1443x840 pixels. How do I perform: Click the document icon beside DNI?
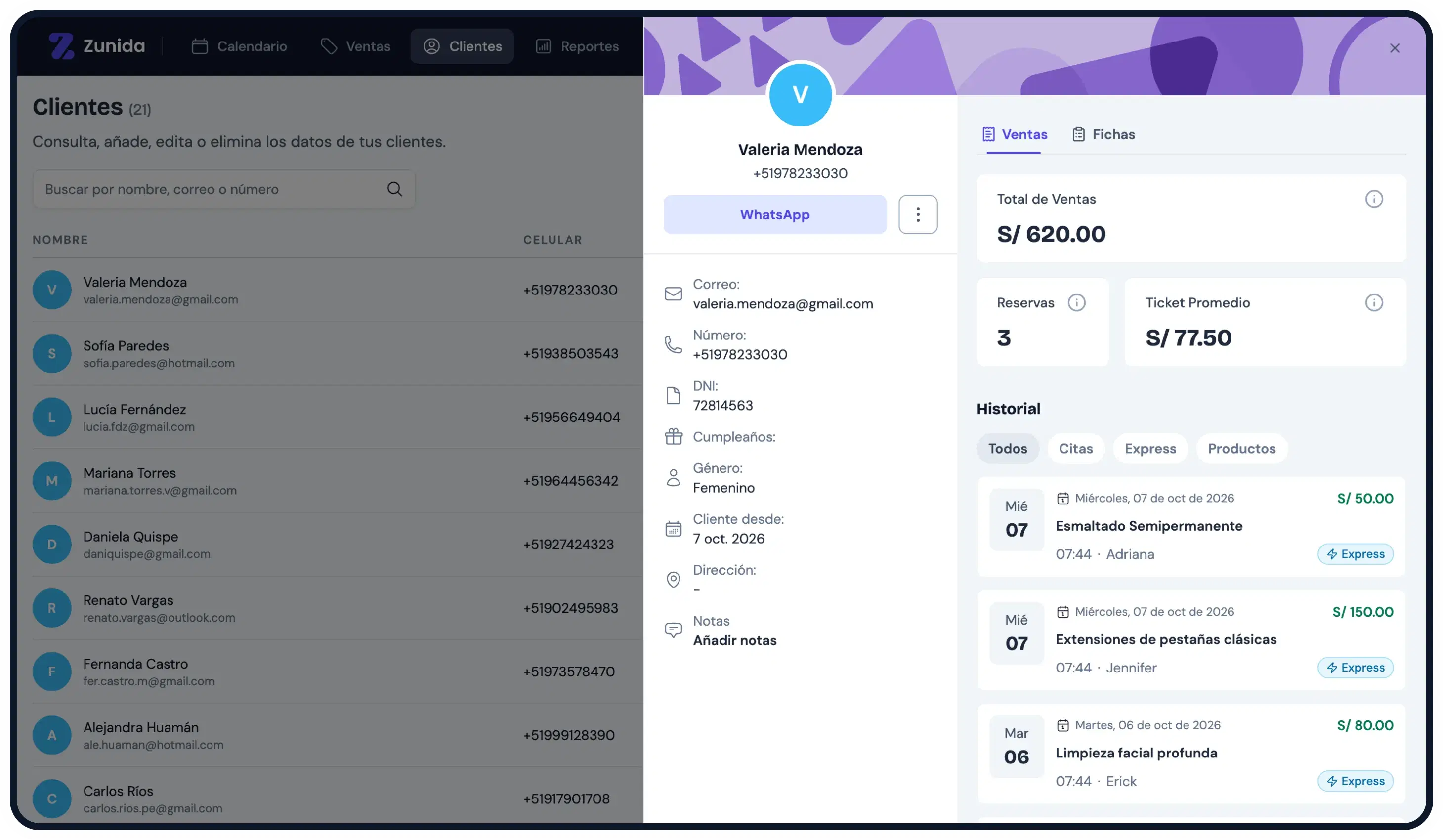tap(674, 396)
